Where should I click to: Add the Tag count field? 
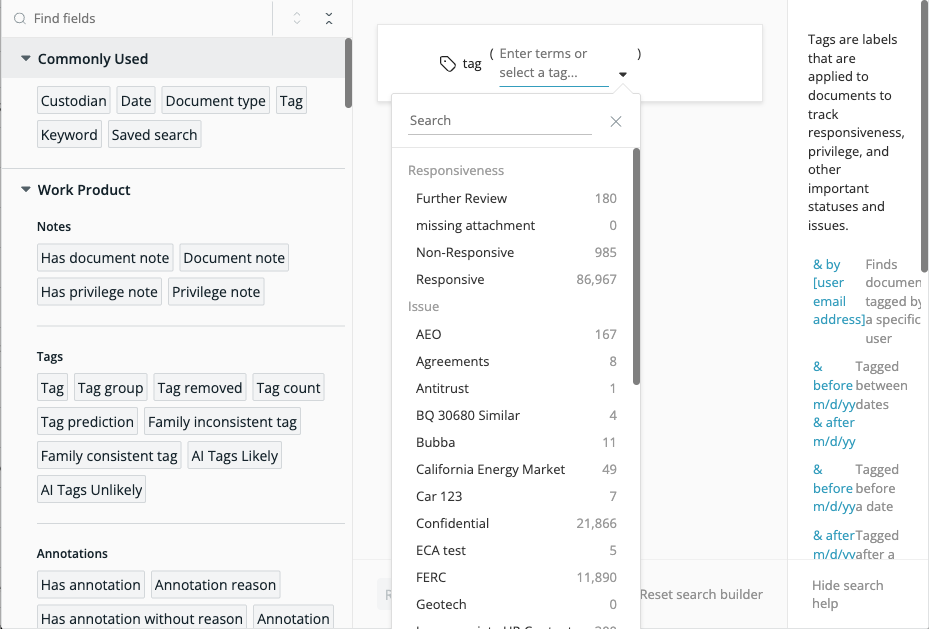click(x=289, y=387)
